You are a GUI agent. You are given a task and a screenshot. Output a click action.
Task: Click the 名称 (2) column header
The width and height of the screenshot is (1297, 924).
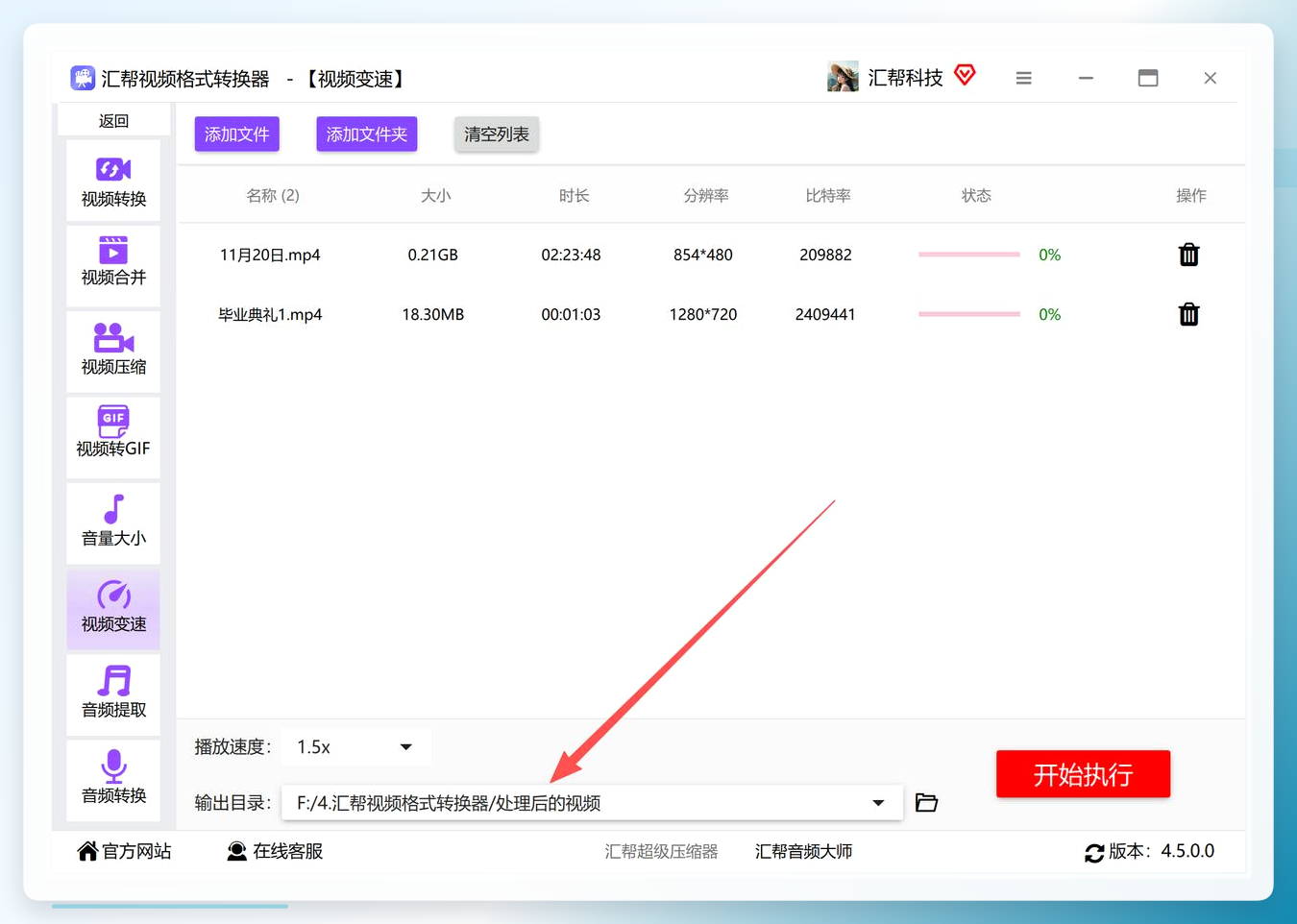273,195
